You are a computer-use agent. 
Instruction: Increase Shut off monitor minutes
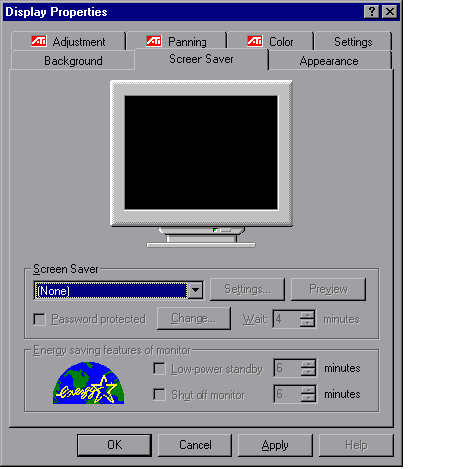(x=308, y=390)
